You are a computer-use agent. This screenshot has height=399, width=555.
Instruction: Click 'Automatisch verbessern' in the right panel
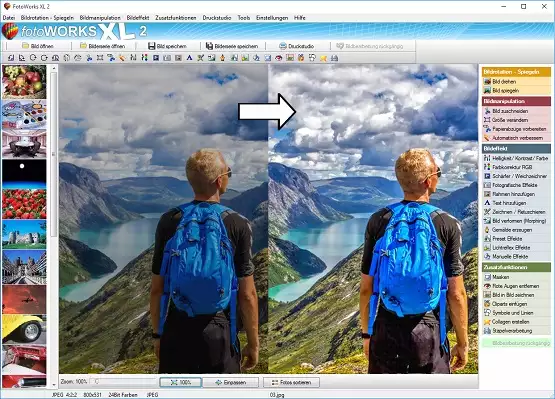click(516, 138)
